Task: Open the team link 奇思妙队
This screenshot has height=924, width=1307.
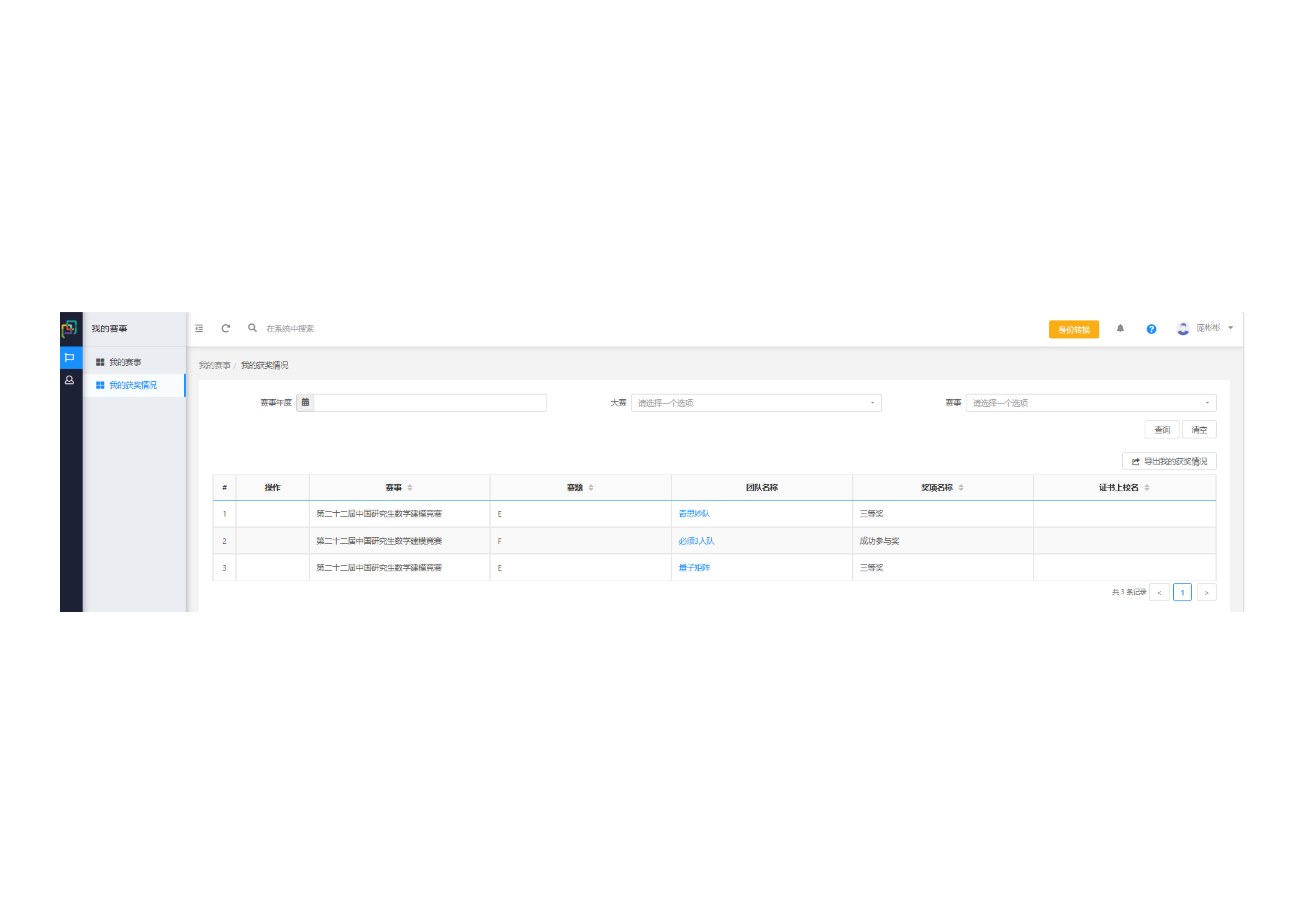Action: pyautogui.click(x=695, y=514)
